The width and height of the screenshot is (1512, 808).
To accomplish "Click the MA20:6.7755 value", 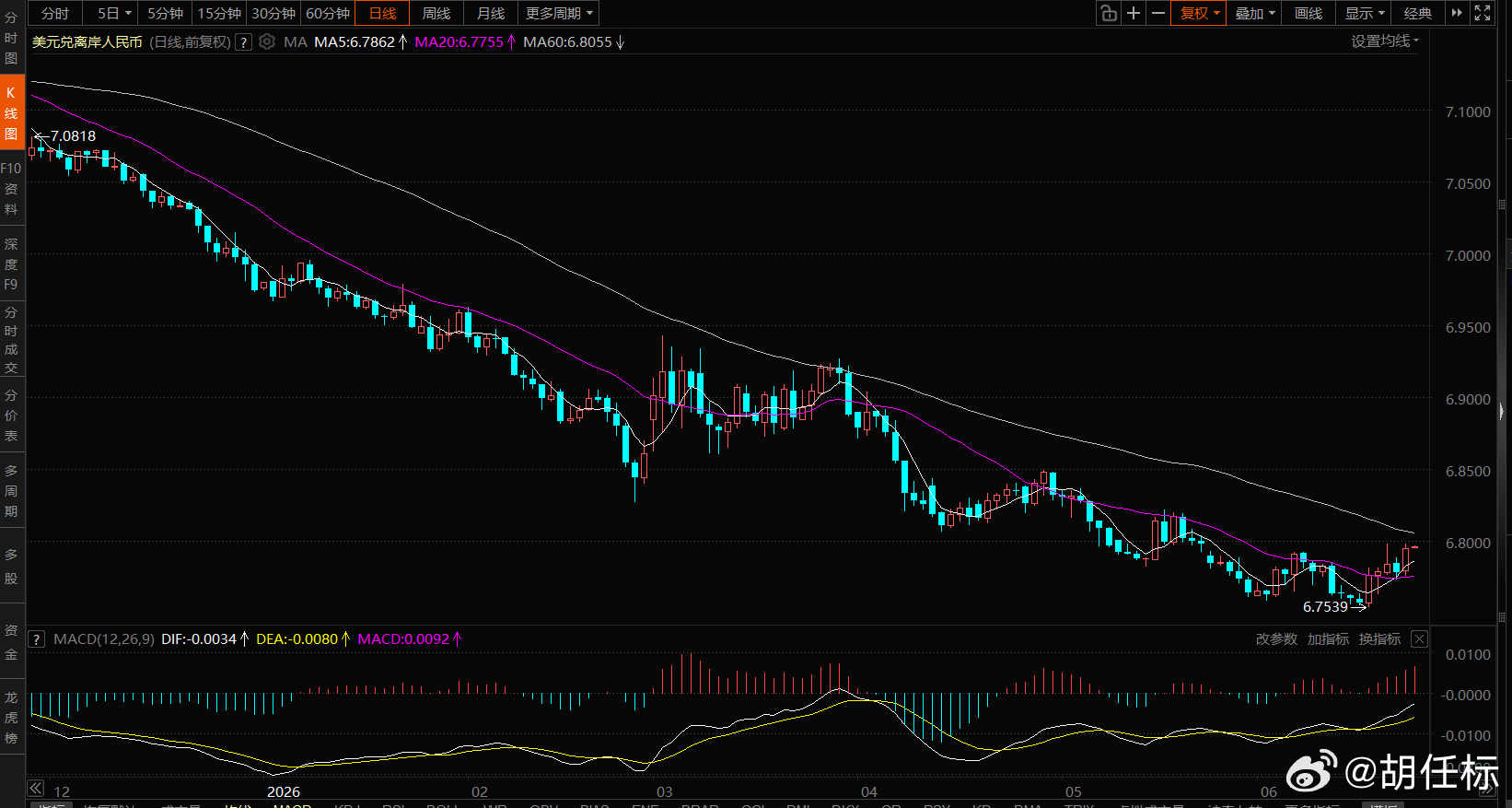I will click(459, 41).
